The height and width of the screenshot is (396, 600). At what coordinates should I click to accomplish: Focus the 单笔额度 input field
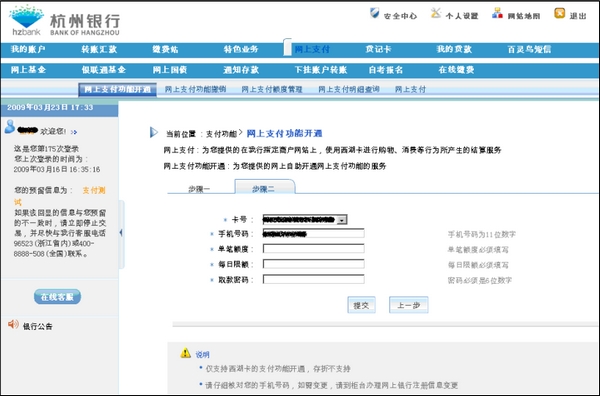pyautogui.click(x=313, y=249)
